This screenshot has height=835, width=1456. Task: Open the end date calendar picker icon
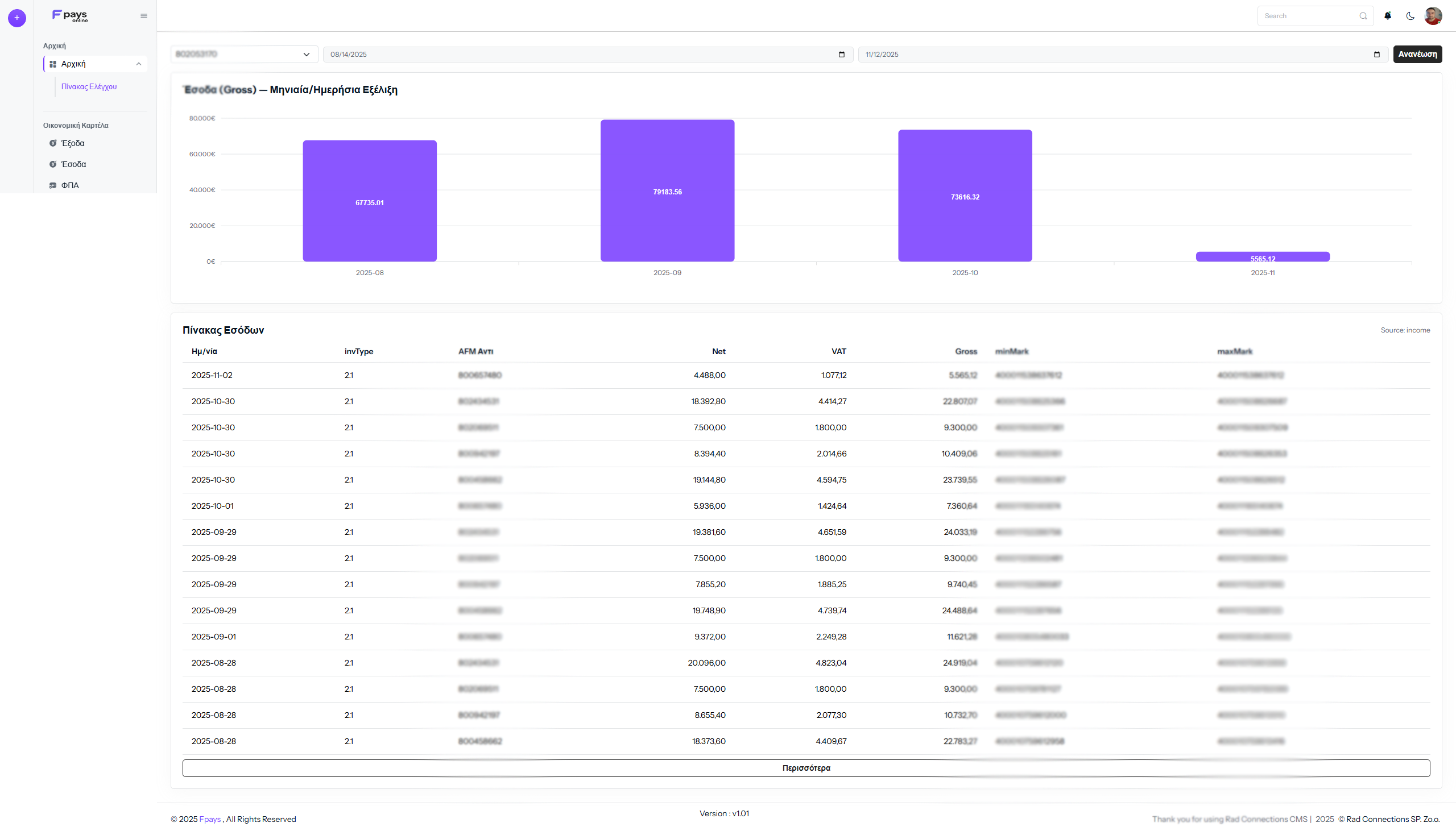point(1377,55)
